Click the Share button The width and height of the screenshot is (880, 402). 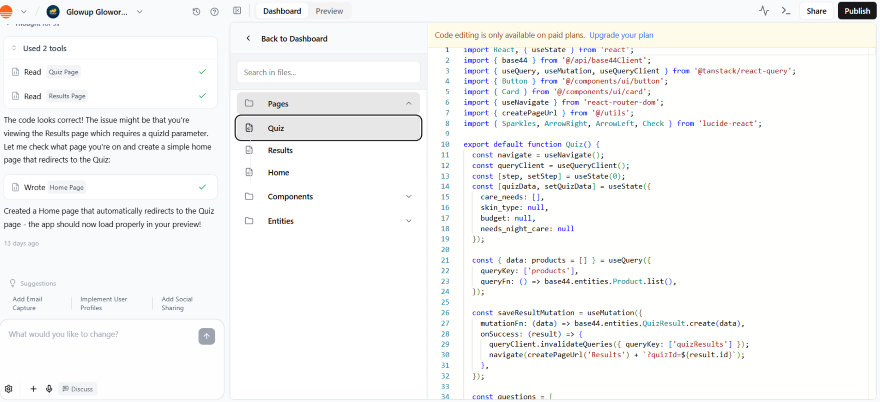click(x=816, y=11)
